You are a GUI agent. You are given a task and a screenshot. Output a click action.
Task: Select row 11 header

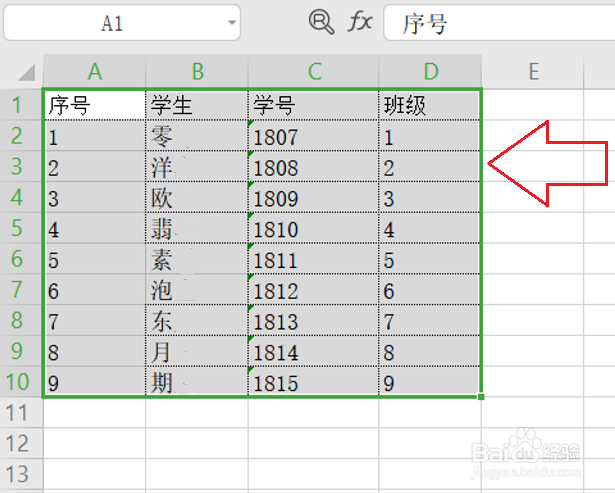(x=21, y=413)
